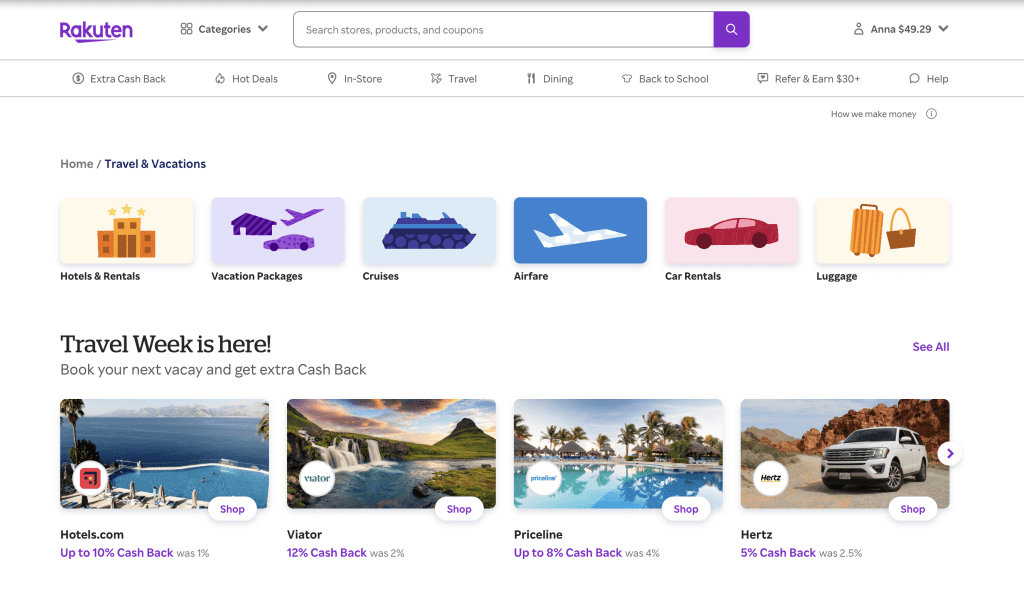
Task: Click the Priceline resort pool image
Action: tap(618, 454)
